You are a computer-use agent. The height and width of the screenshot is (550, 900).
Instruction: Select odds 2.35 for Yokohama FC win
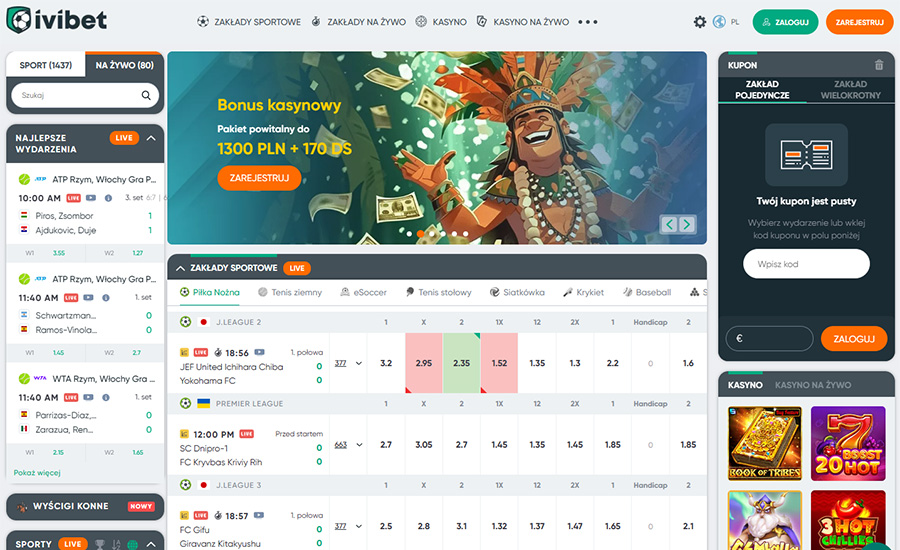(x=461, y=363)
